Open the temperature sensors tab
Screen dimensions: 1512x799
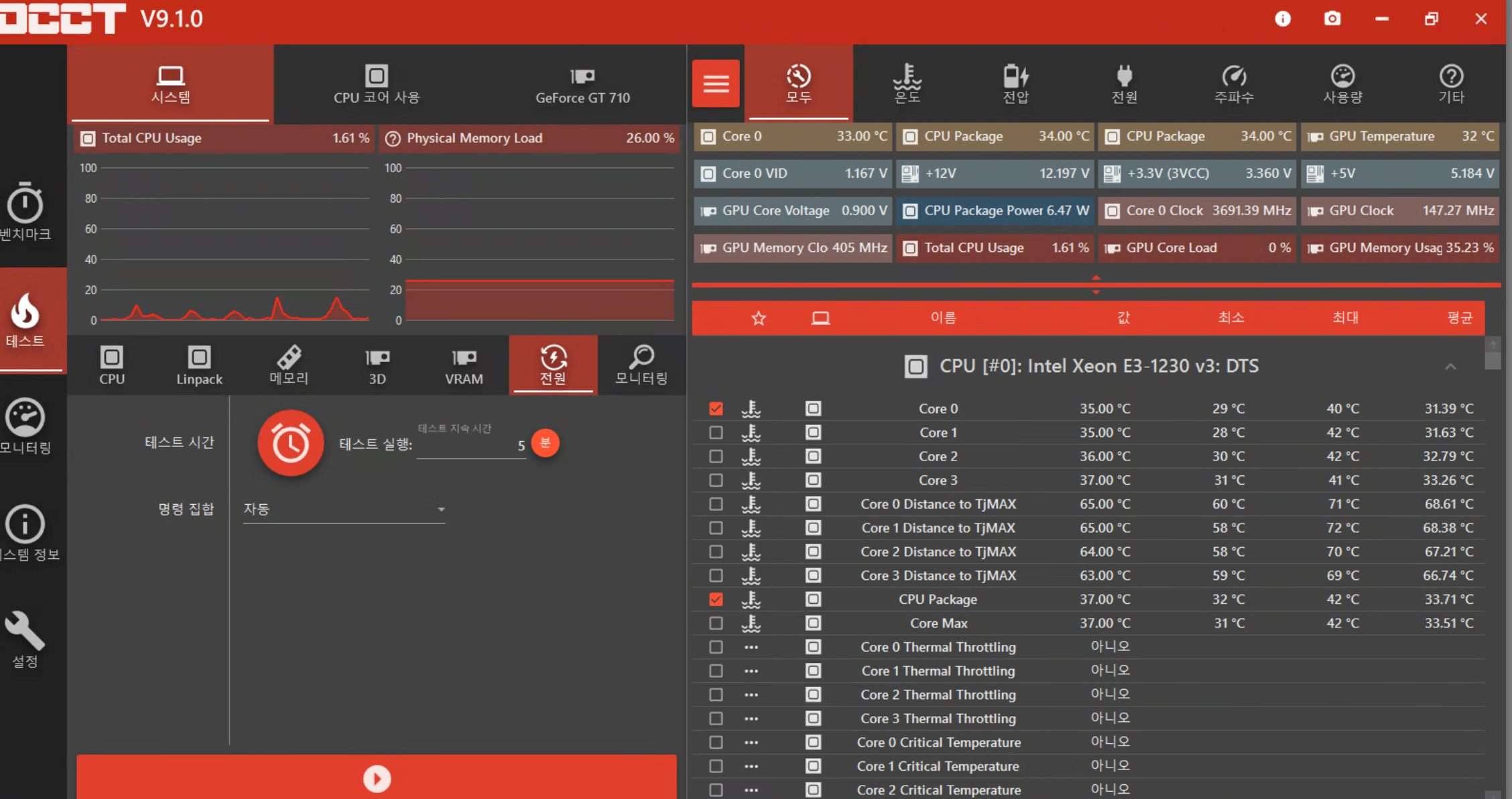(907, 84)
